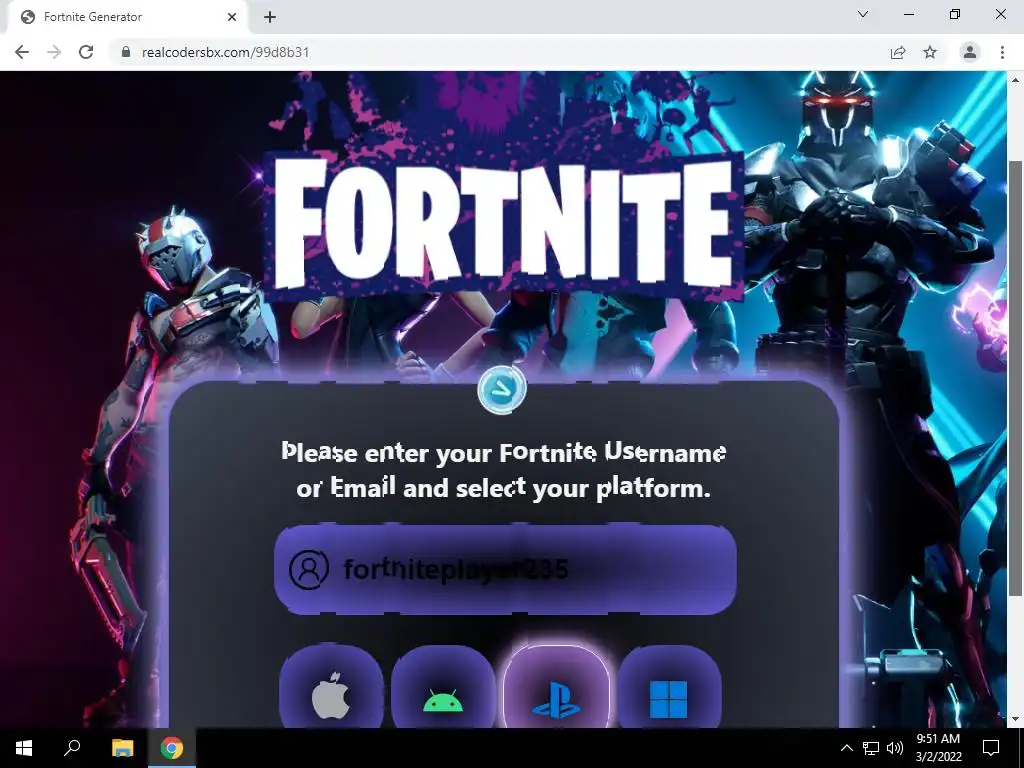
Task: Go back to the previous page
Action: pyautogui.click(x=22, y=52)
